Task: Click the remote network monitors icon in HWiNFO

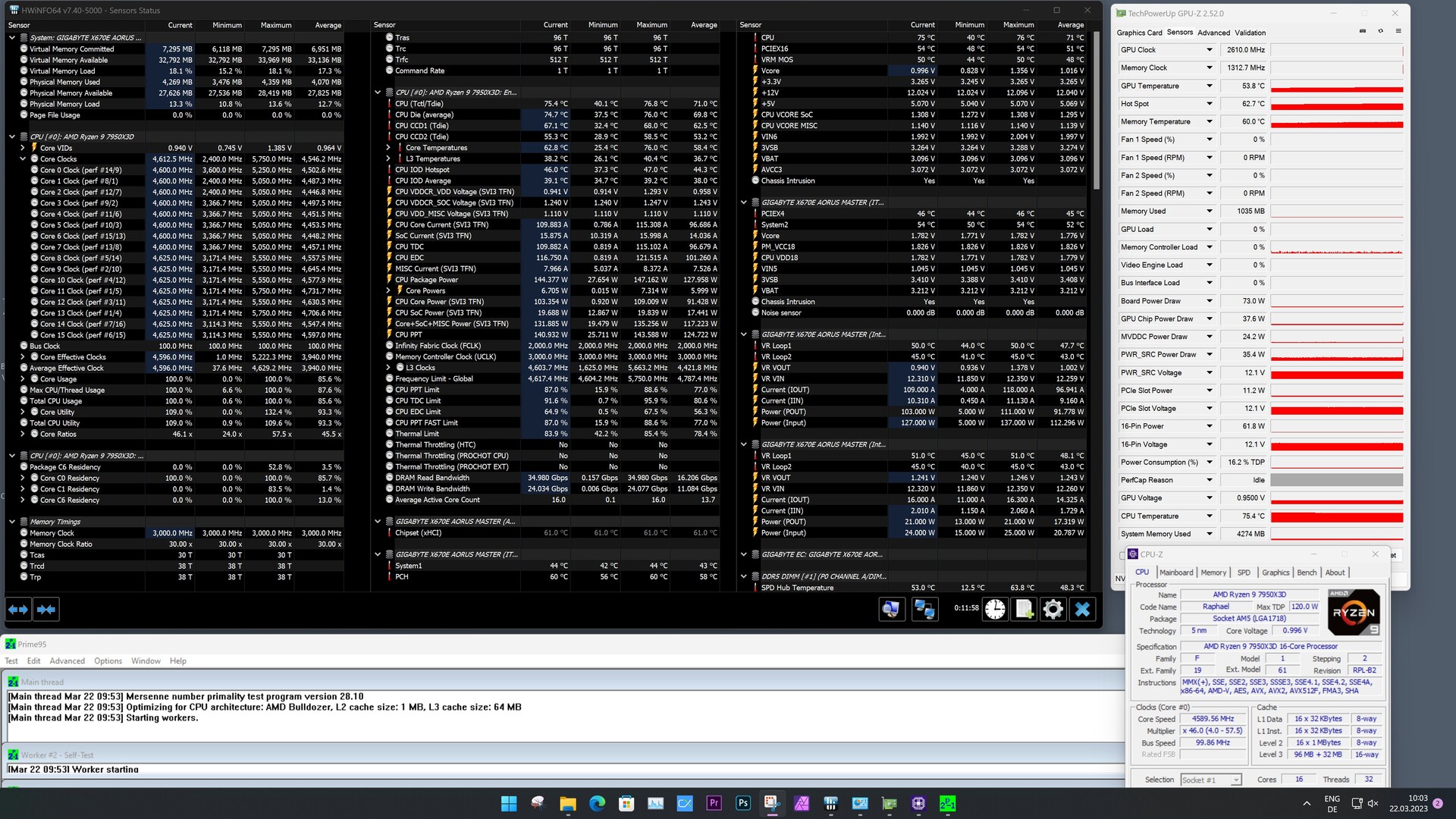Action: click(x=924, y=609)
